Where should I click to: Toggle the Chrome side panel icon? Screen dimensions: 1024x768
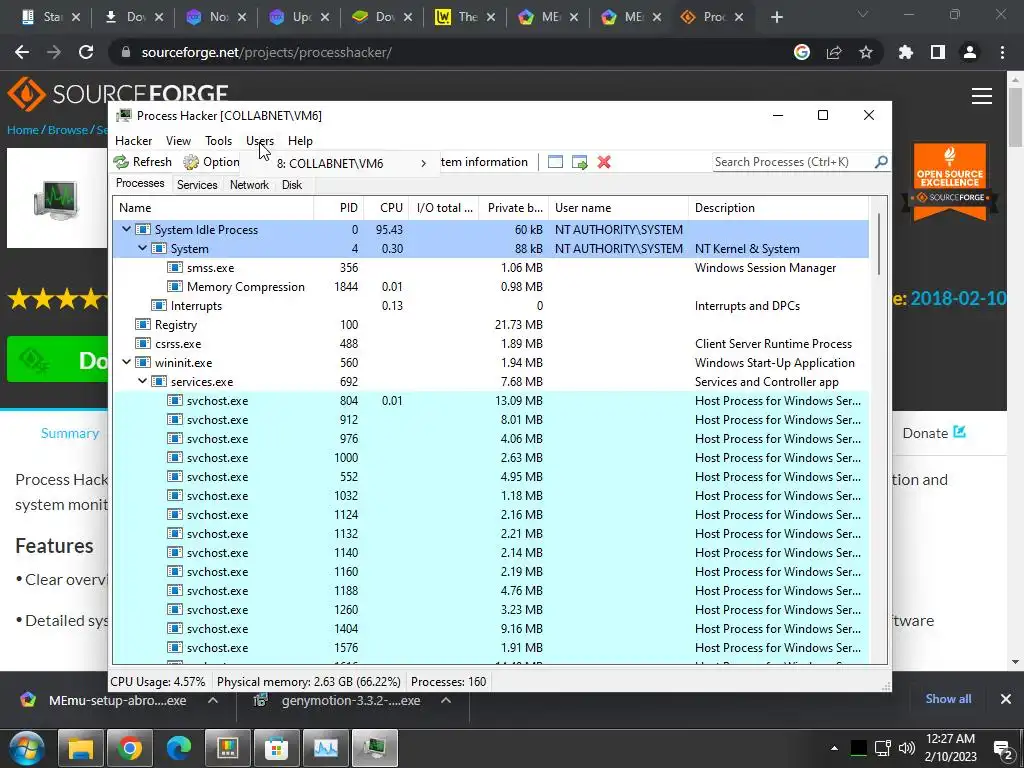click(x=938, y=52)
